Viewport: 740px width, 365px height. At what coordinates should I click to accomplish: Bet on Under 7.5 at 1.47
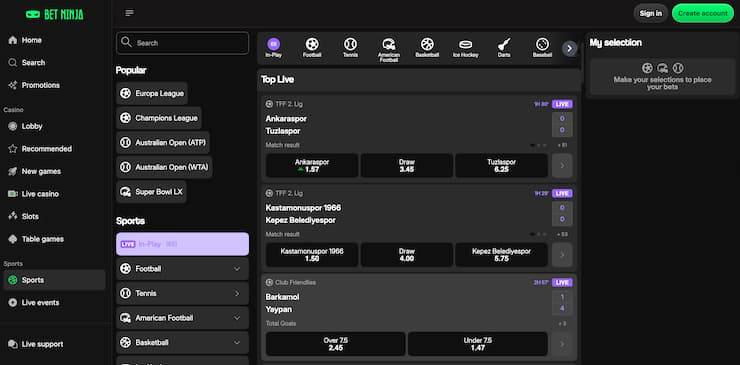tap(478, 344)
